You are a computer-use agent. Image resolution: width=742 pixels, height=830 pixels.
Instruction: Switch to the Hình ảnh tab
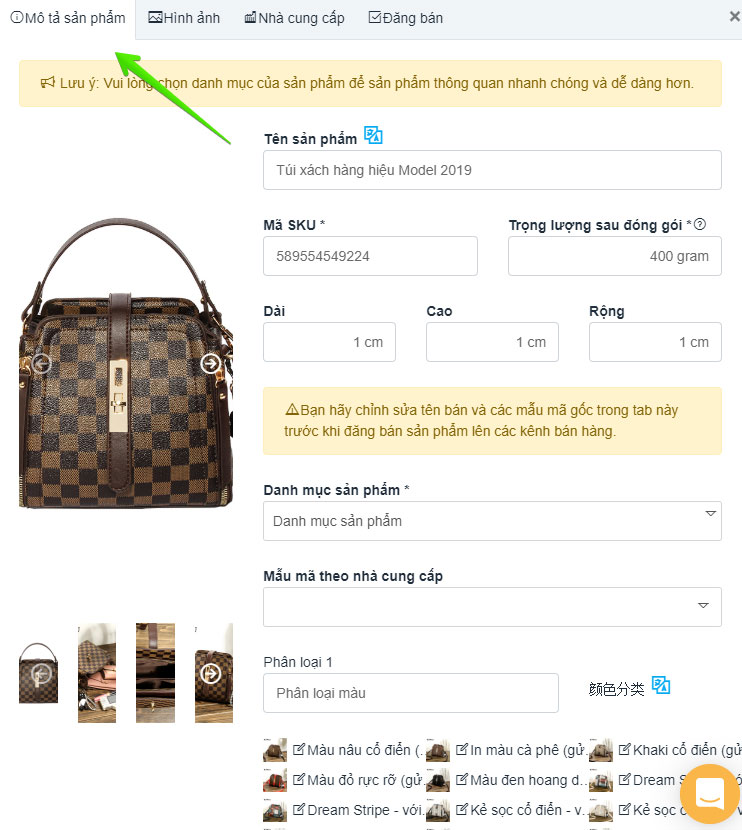[184, 18]
